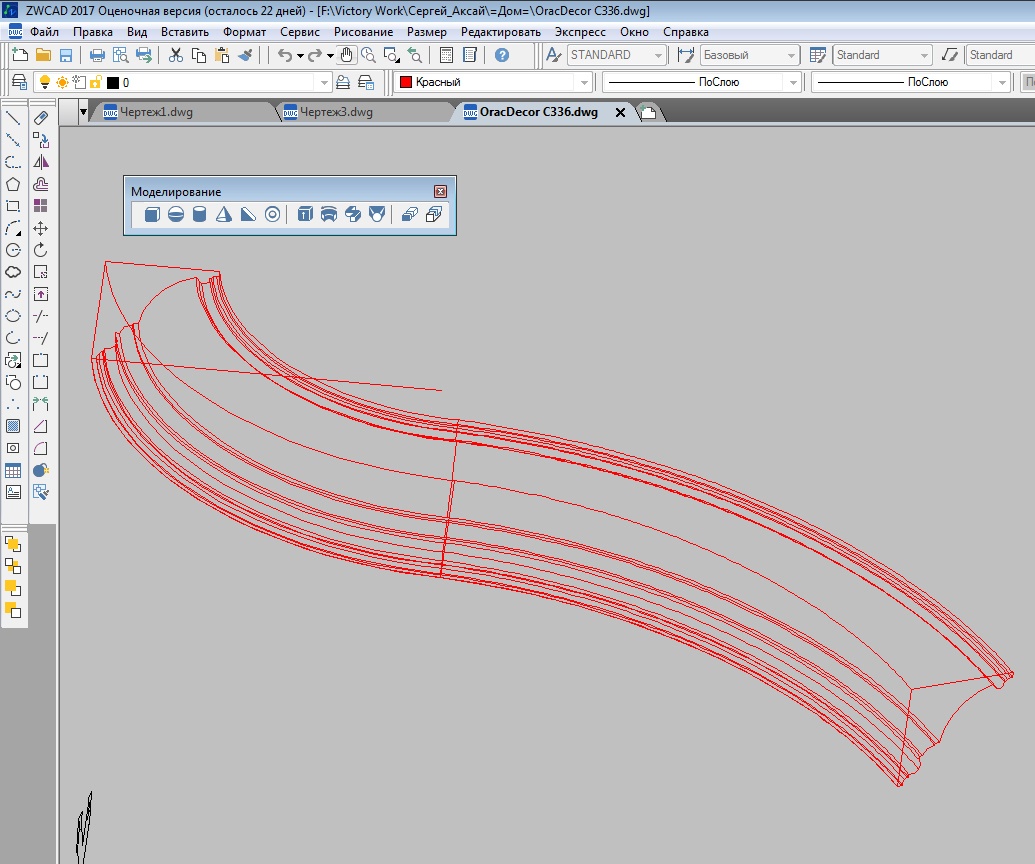Select the Offset tool
Image resolution: width=1035 pixels, height=864 pixels.
pos(41,184)
